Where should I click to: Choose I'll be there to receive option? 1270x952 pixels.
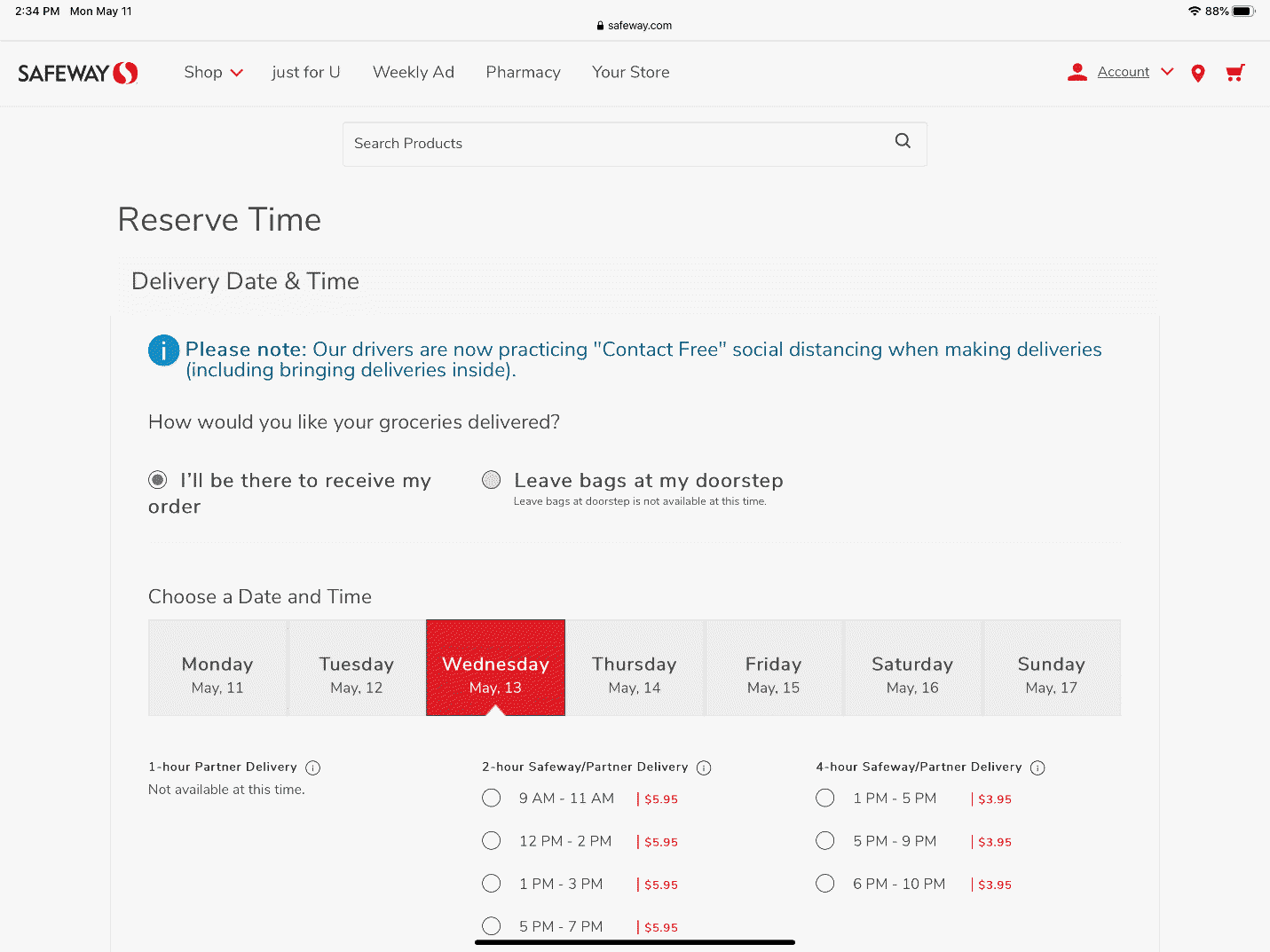click(x=158, y=481)
